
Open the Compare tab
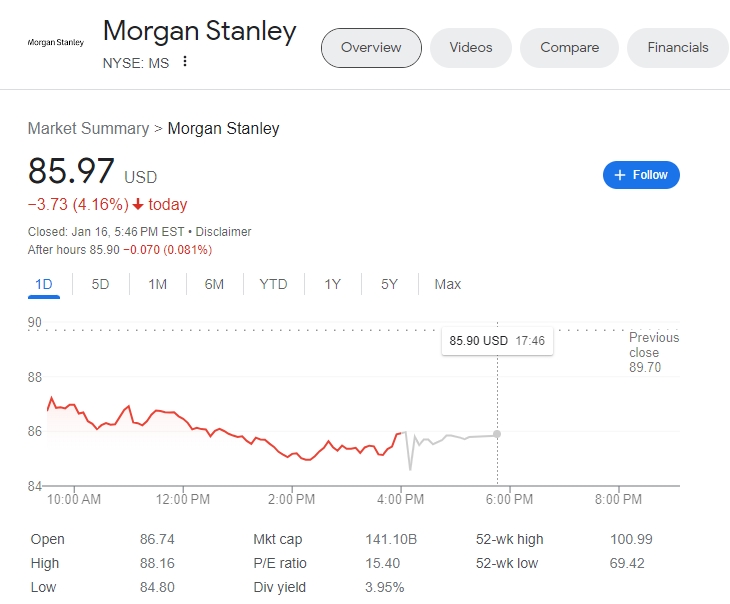coord(569,47)
